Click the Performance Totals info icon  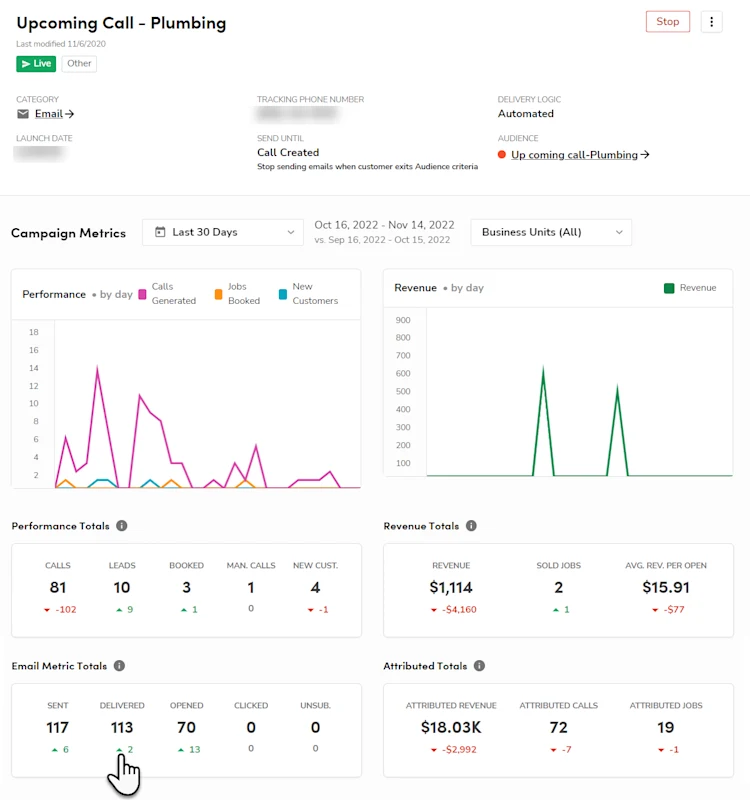pyautogui.click(x=121, y=526)
